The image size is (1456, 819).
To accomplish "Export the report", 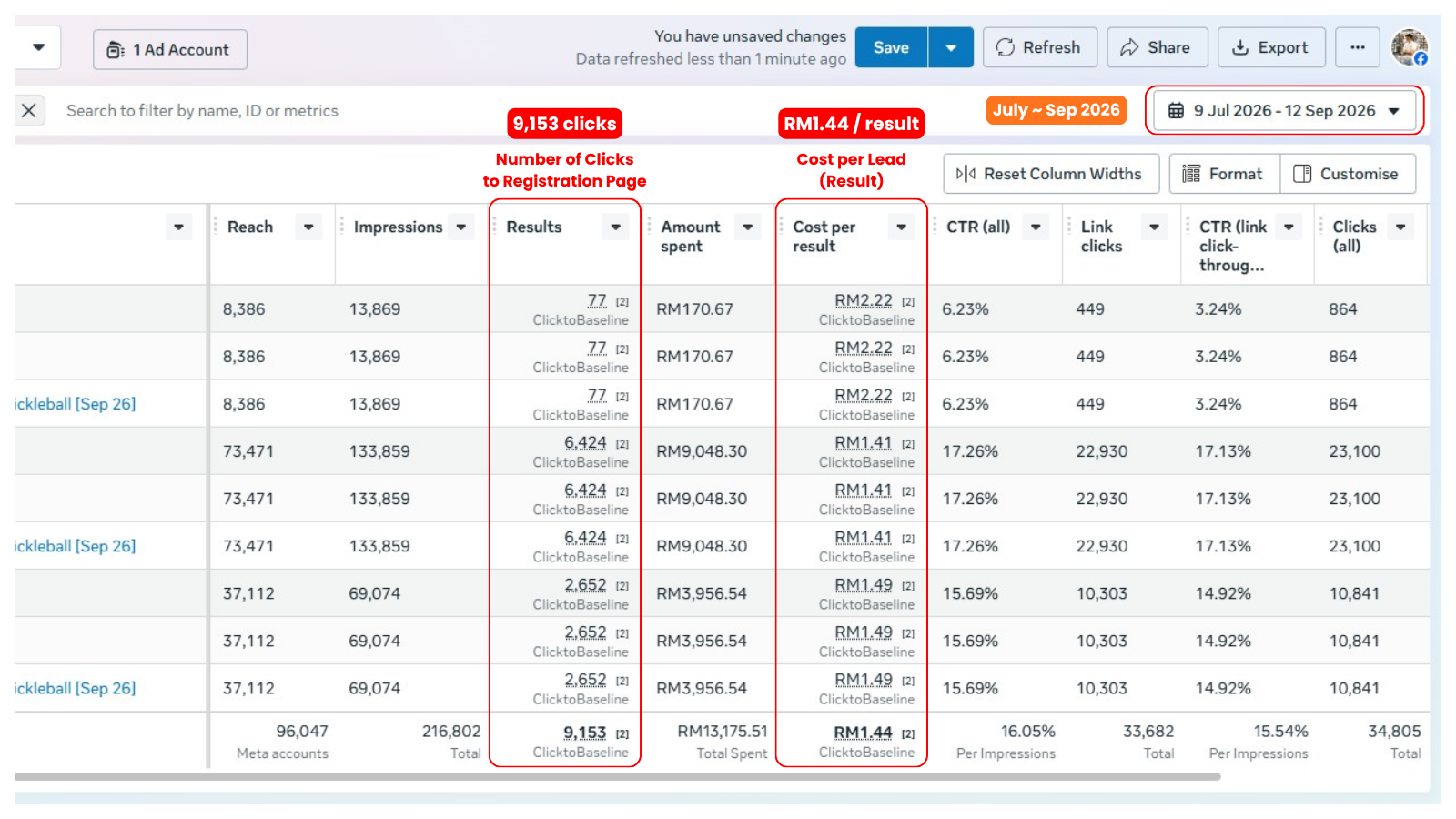I will click(x=1270, y=47).
